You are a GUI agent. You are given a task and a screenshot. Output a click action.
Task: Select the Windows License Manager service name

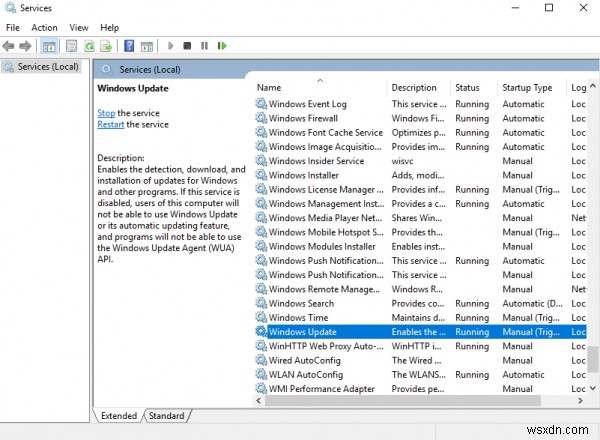pos(326,189)
